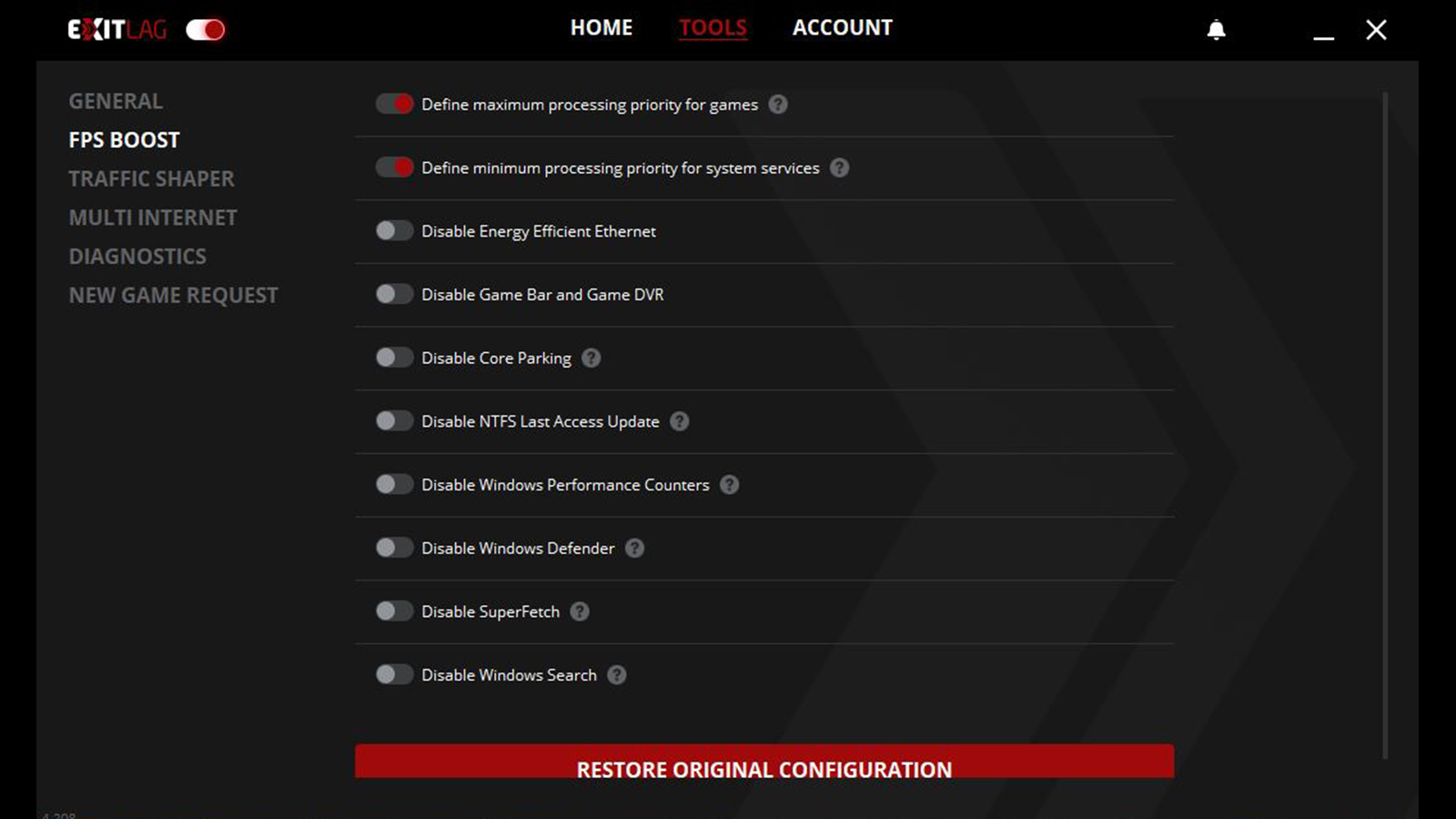Click help icon beside Disable Core Parking

click(591, 359)
